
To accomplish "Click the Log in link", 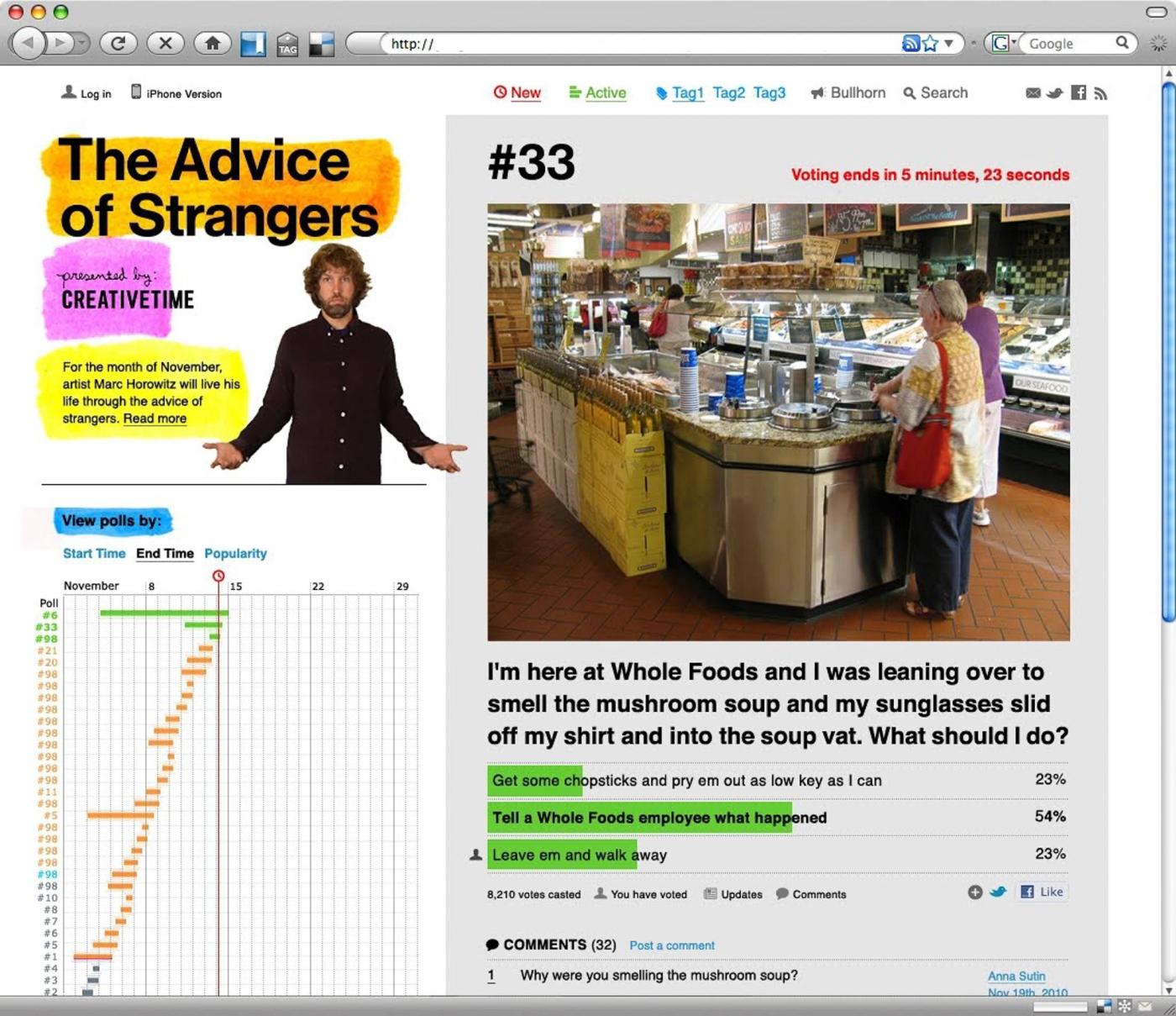I will pos(87,93).
